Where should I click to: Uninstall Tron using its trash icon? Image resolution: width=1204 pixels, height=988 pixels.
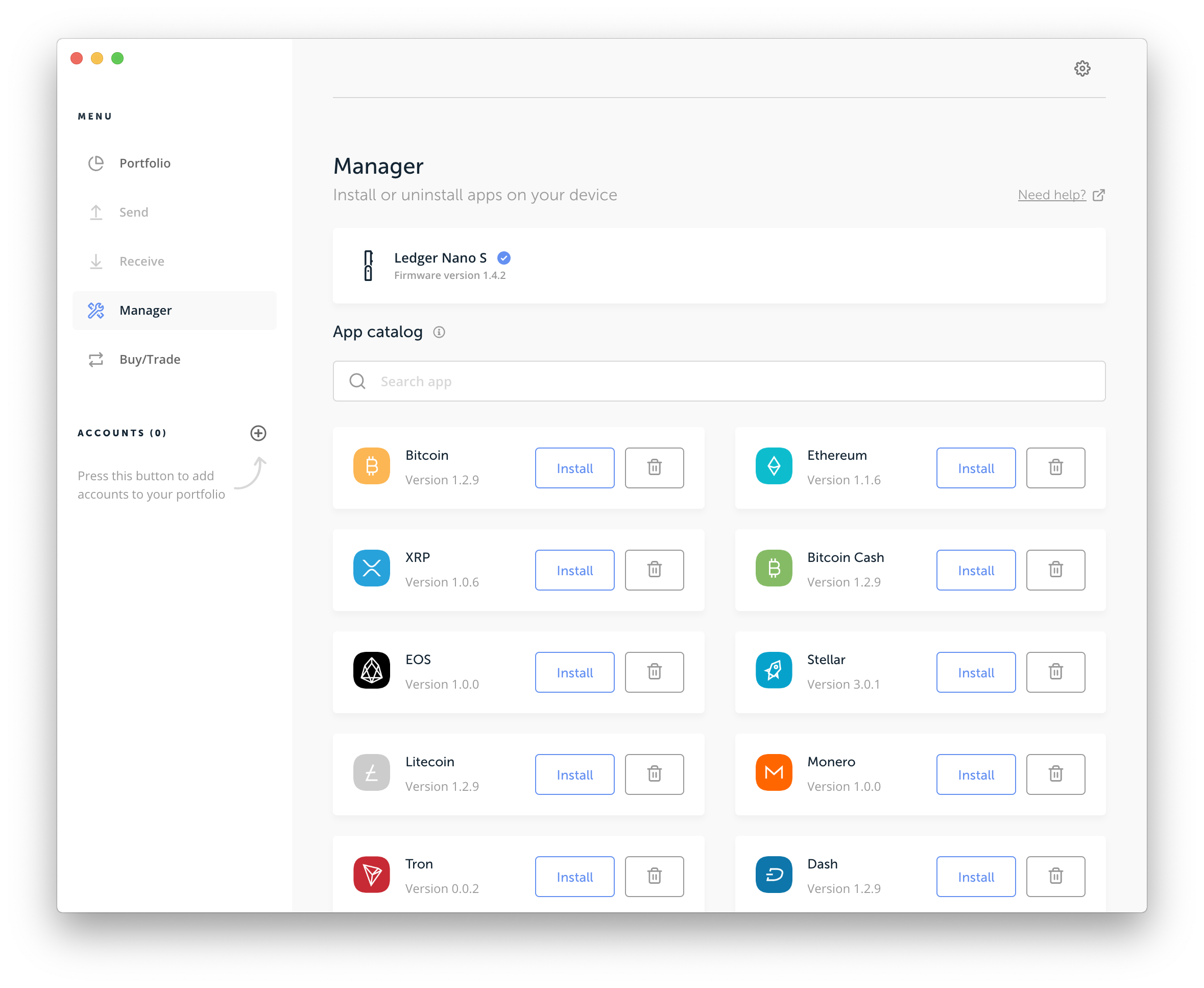[654, 877]
